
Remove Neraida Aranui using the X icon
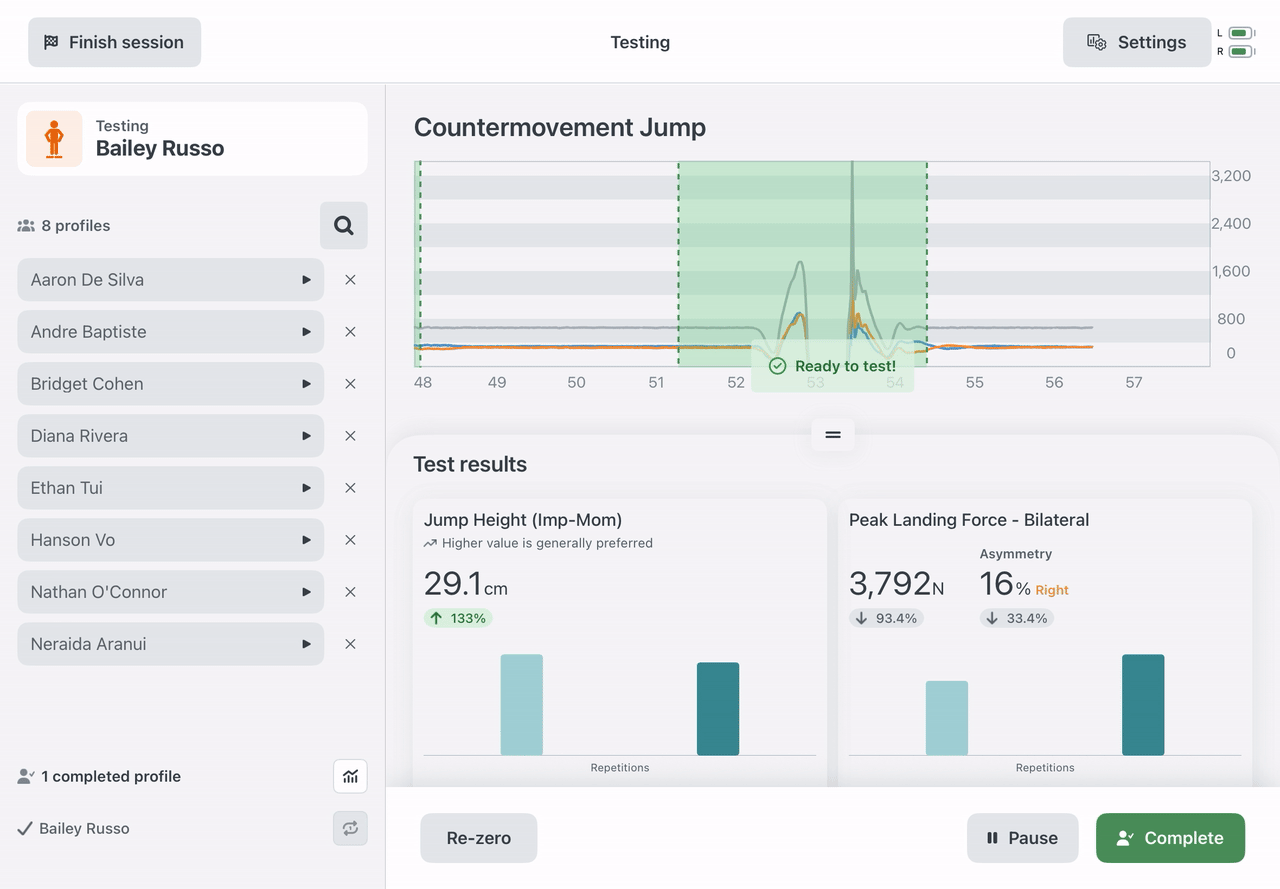[350, 644]
